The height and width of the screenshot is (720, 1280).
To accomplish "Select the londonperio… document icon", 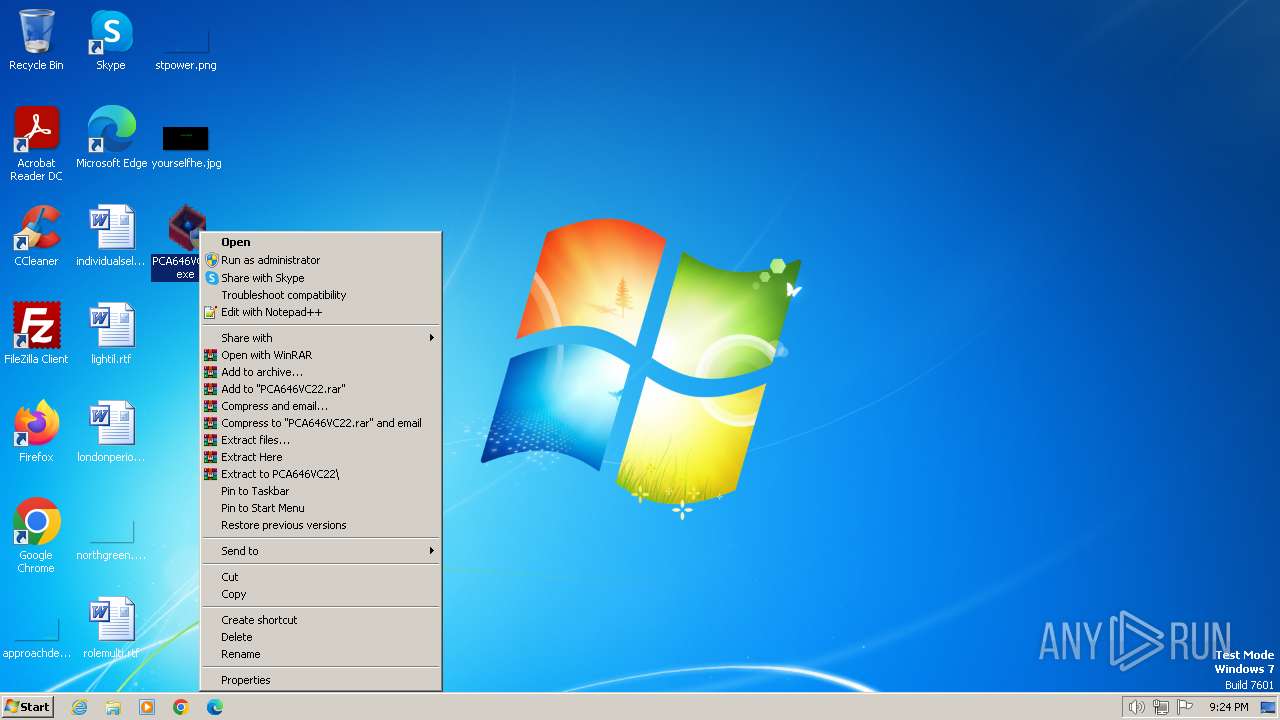I will click(x=111, y=432).
